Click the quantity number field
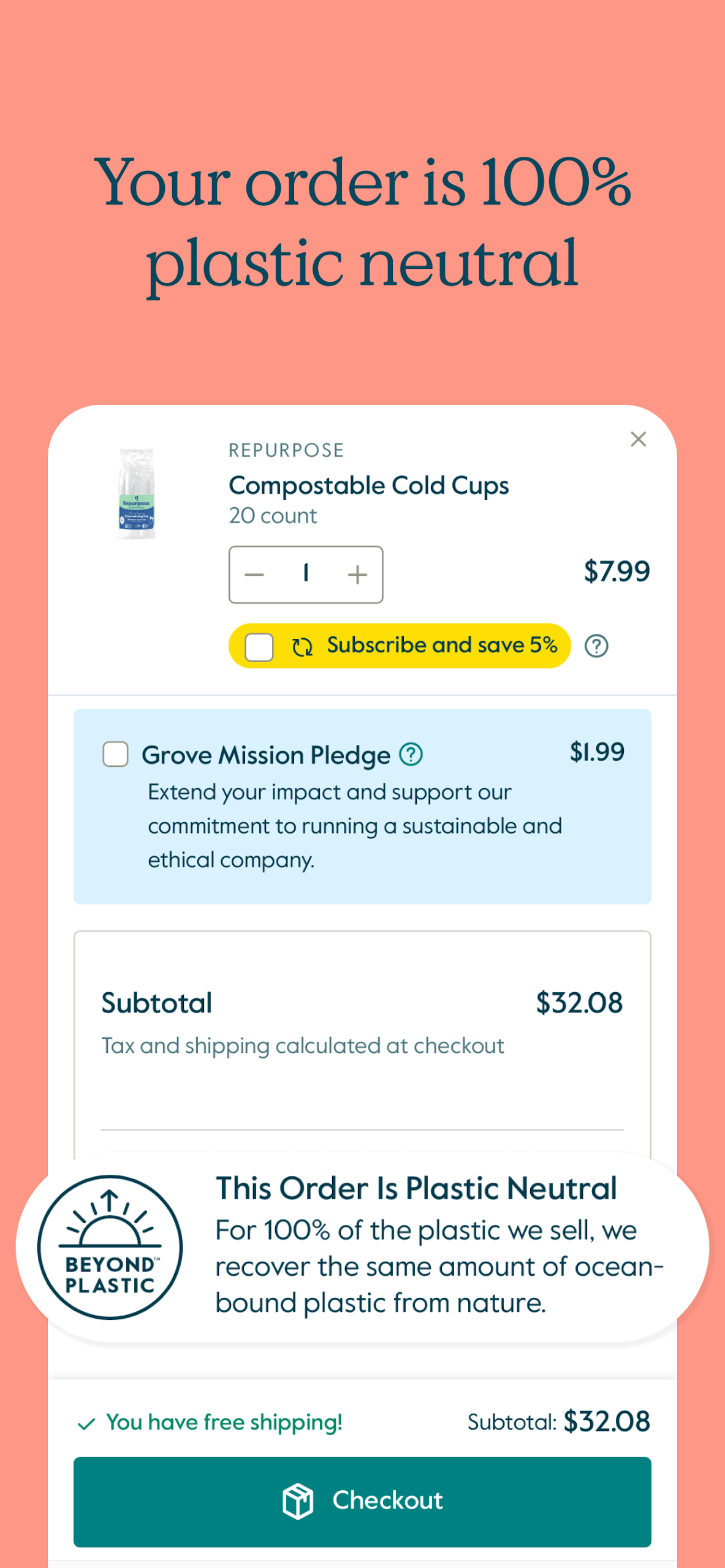The image size is (725, 1568). click(x=306, y=574)
